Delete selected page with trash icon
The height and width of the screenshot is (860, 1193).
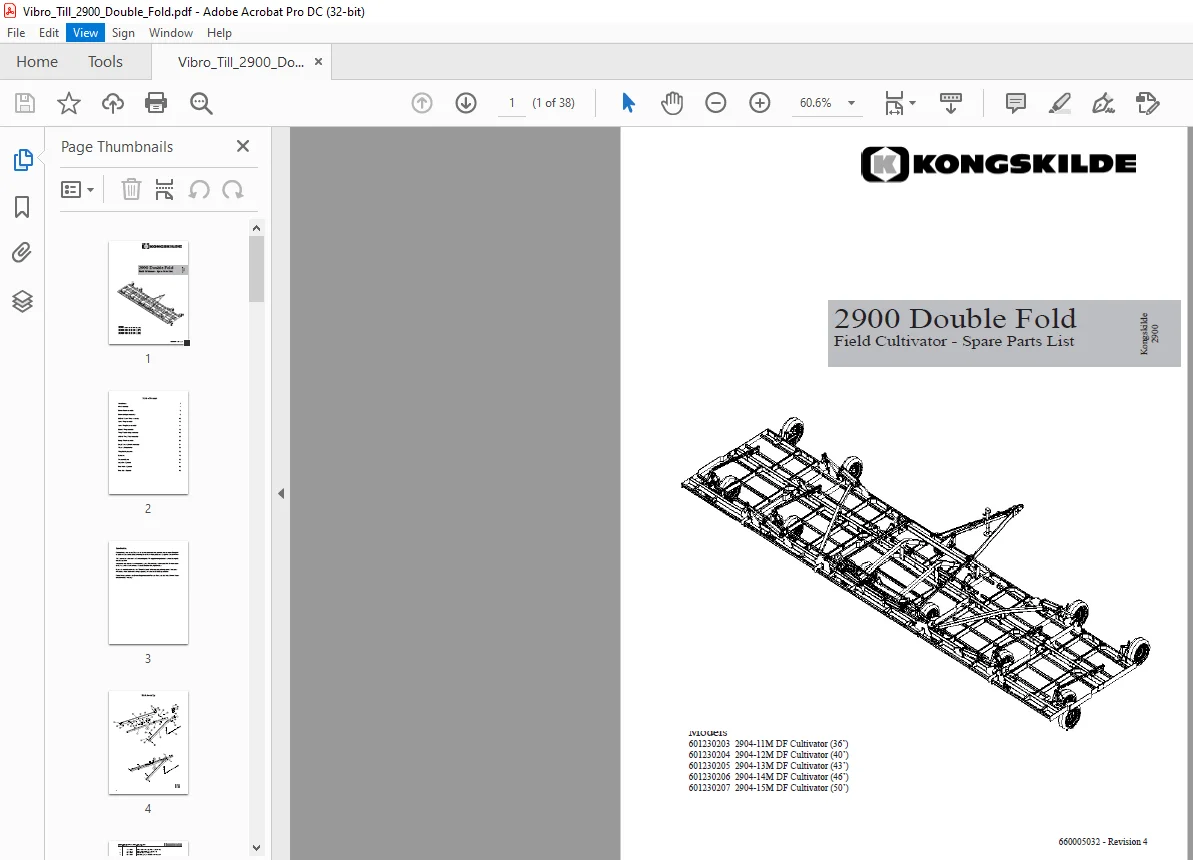131,190
